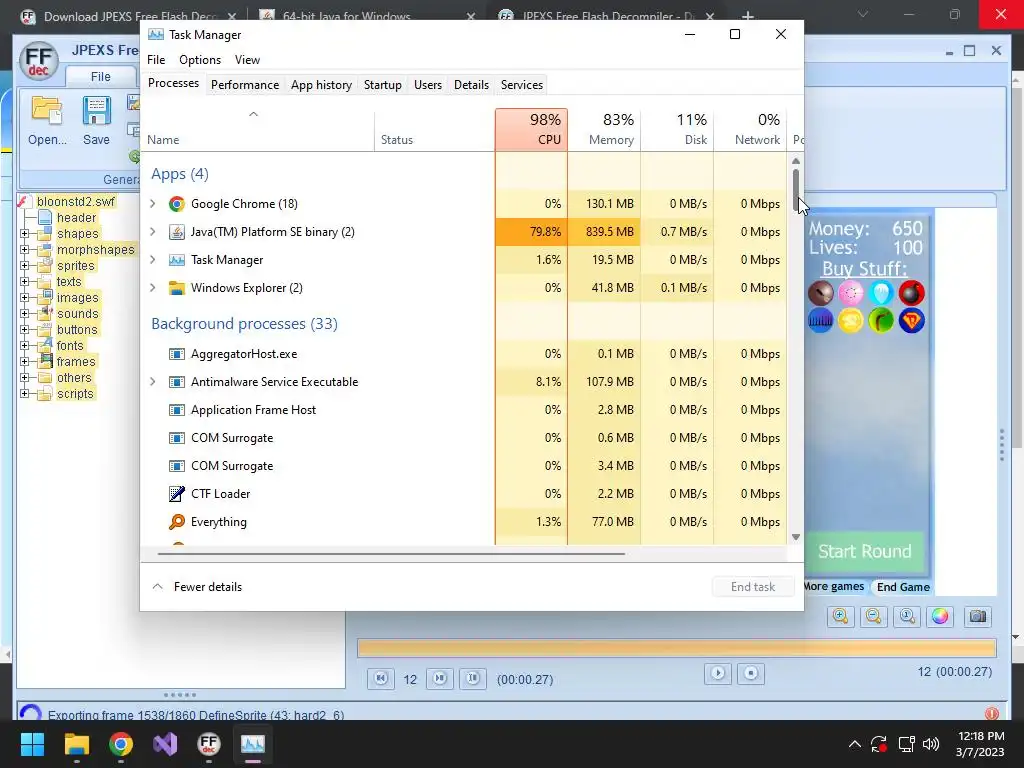Switch to the Details tab
Viewport: 1024px width, 768px height.
(x=472, y=85)
